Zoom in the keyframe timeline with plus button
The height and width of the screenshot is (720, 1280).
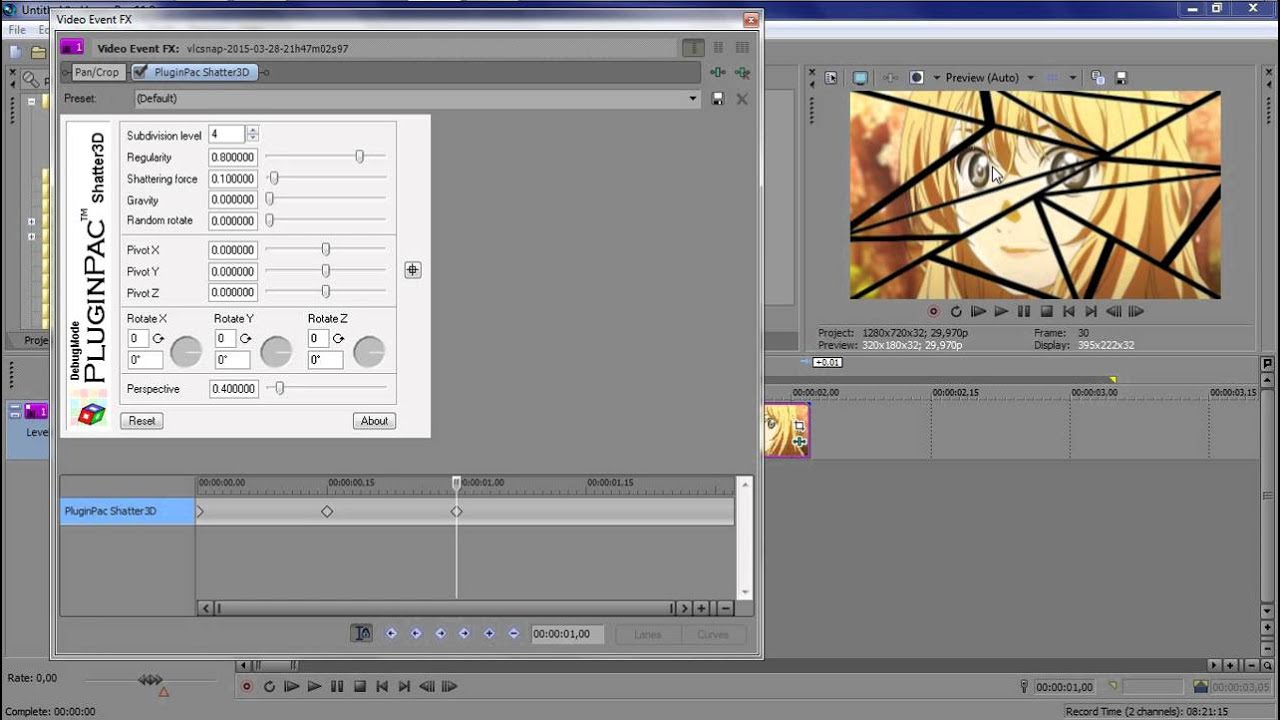point(702,608)
